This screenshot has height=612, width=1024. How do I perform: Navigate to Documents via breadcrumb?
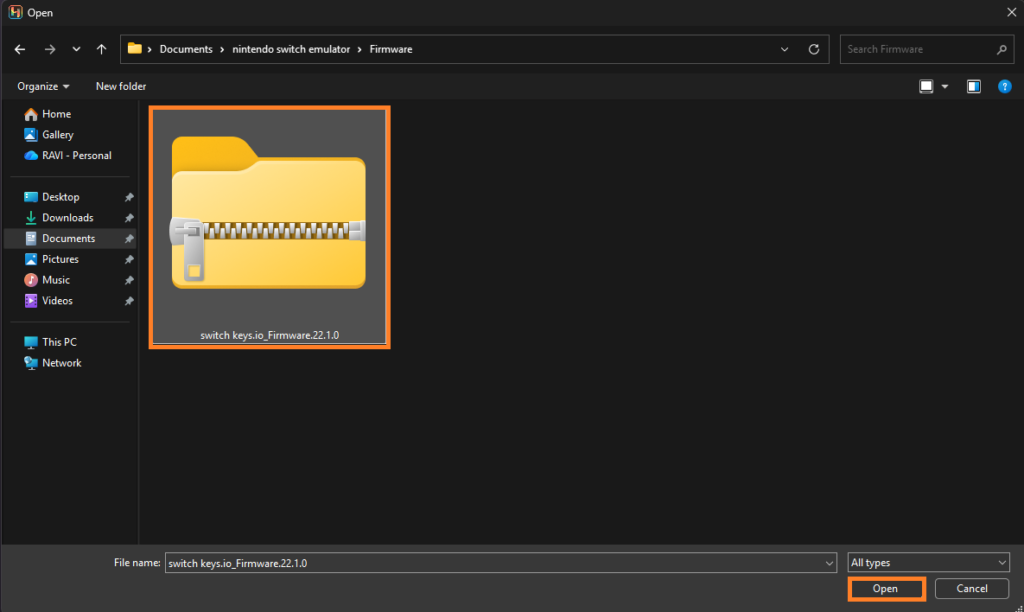click(x=186, y=48)
